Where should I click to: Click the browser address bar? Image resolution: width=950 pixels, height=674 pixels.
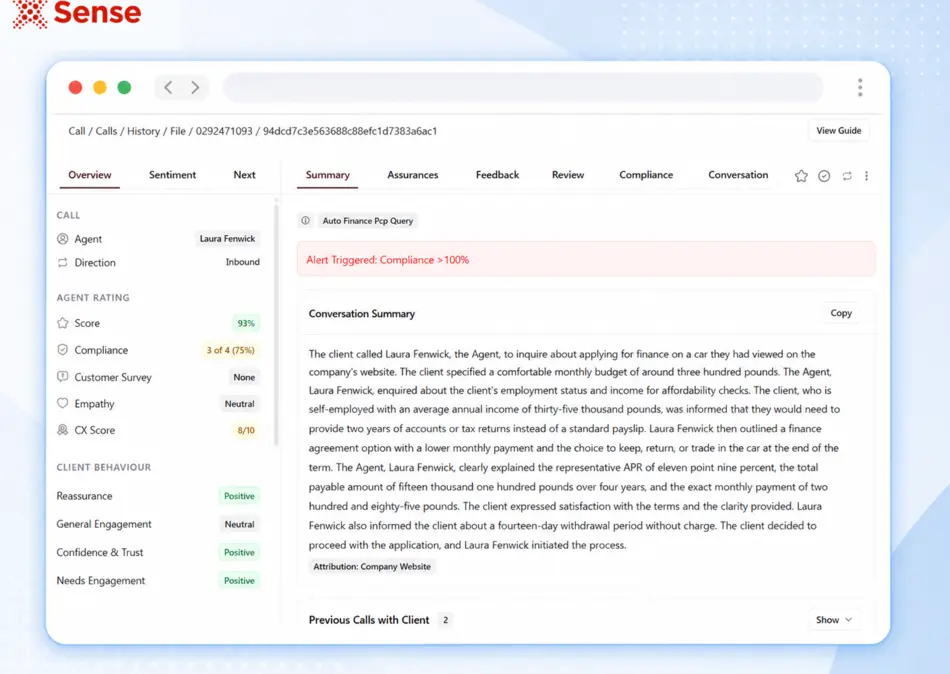coord(523,87)
